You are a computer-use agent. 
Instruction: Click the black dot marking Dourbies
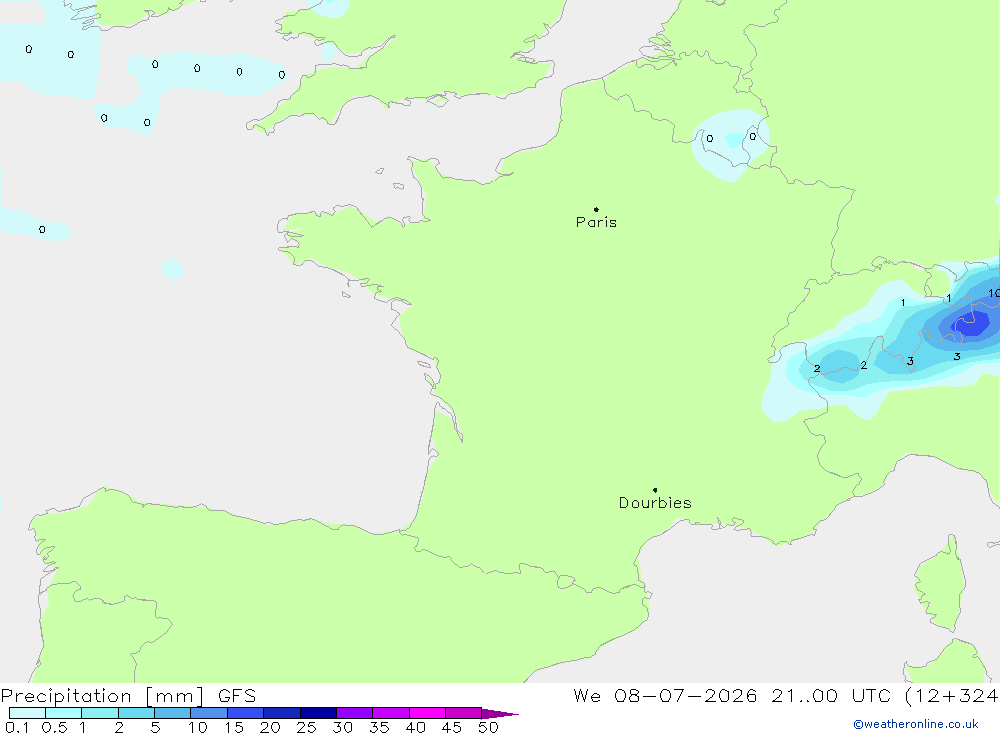click(x=655, y=490)
